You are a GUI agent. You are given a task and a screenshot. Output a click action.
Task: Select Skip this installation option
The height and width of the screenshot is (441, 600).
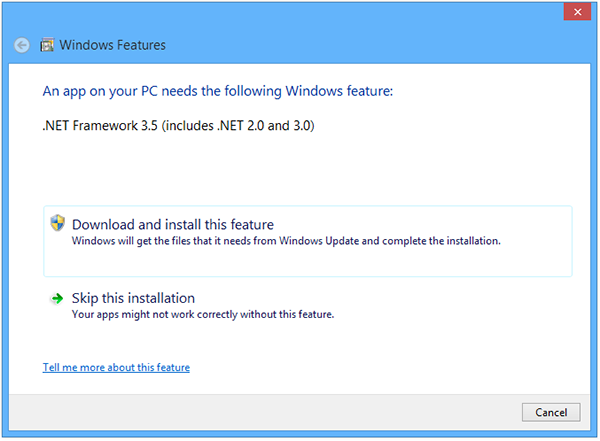[x=308, y=307]
